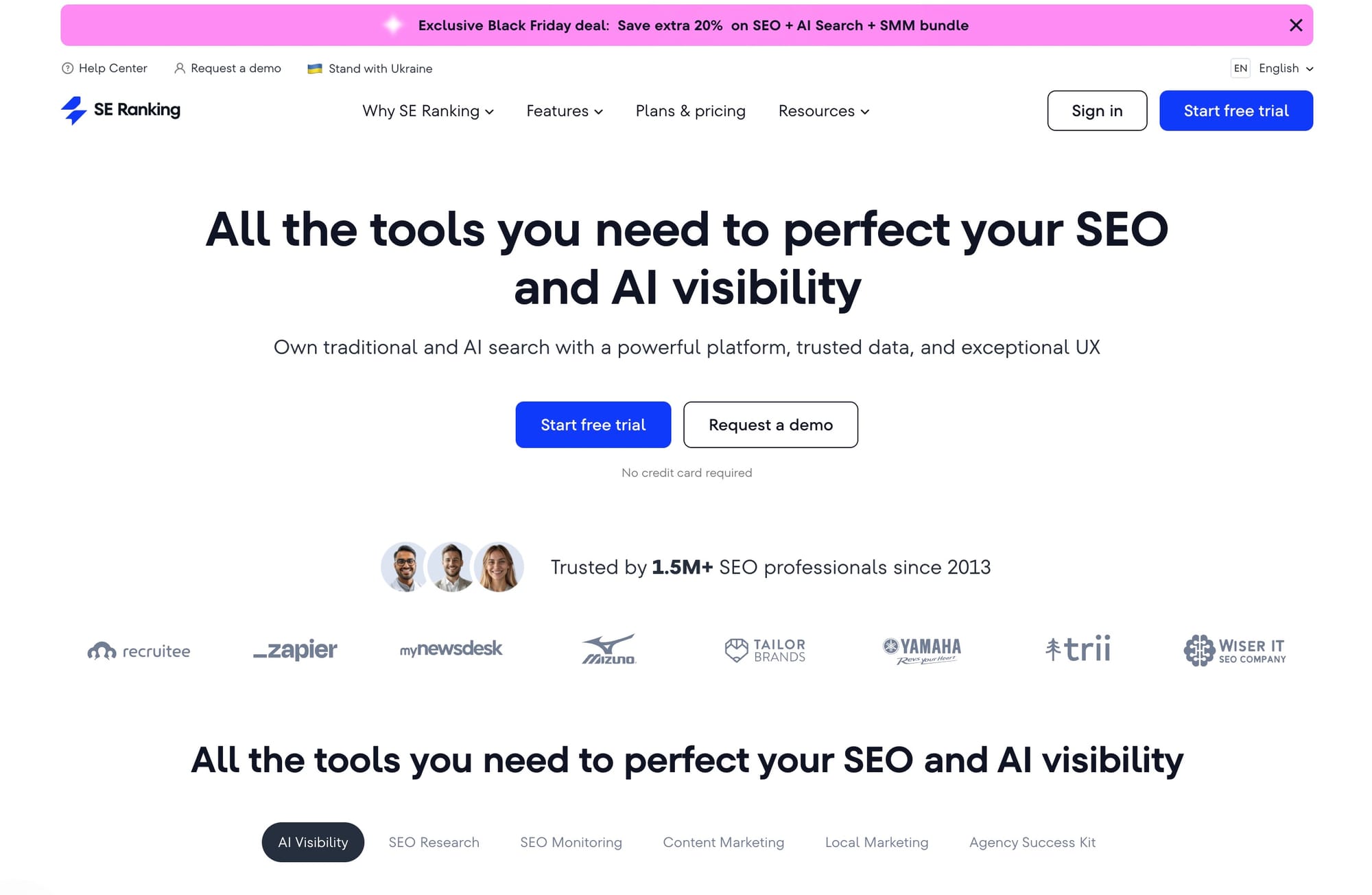Open the Features dropdown

click(x=564, y=111)
